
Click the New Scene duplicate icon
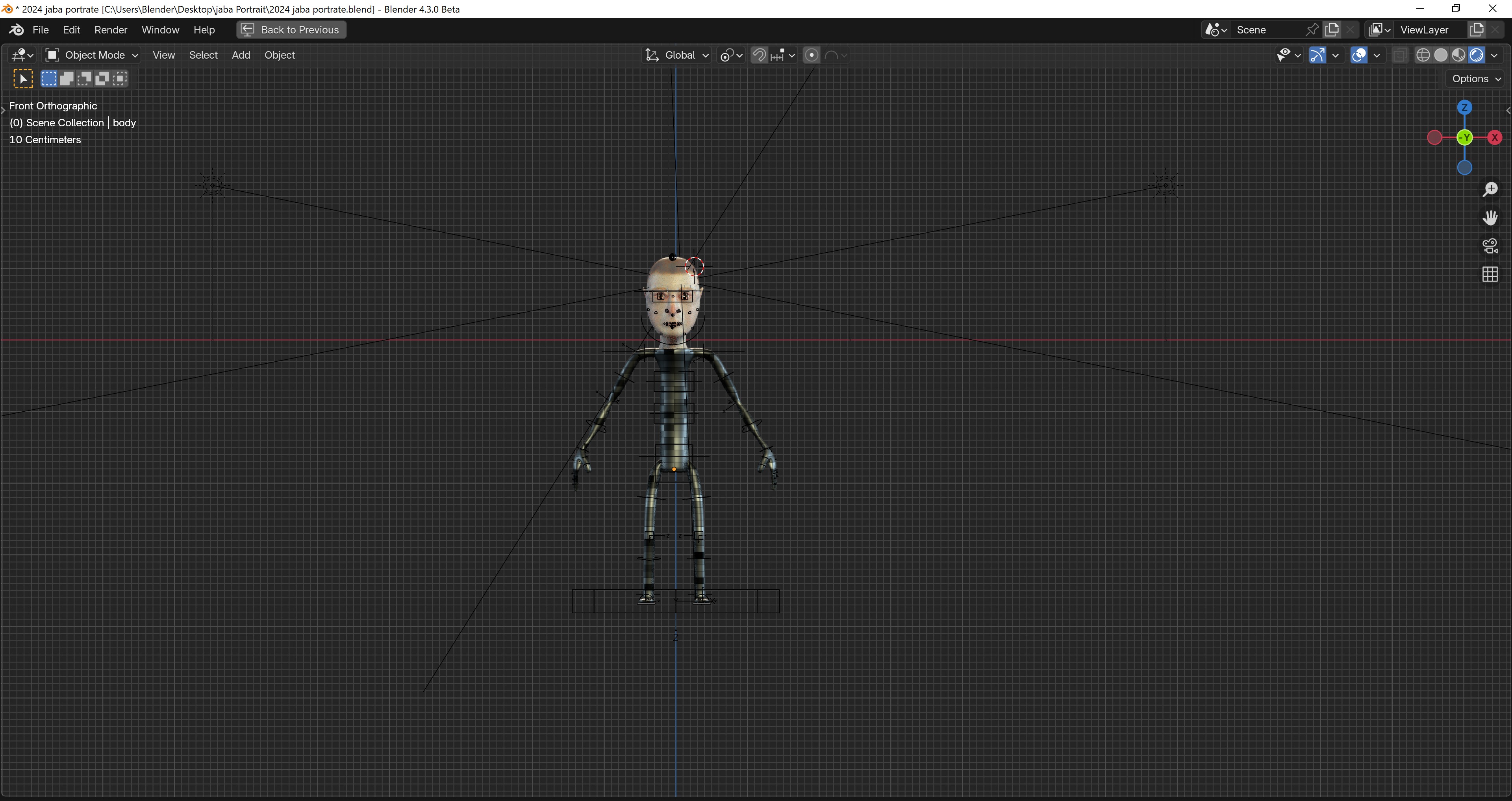[x=1332, y=30]
